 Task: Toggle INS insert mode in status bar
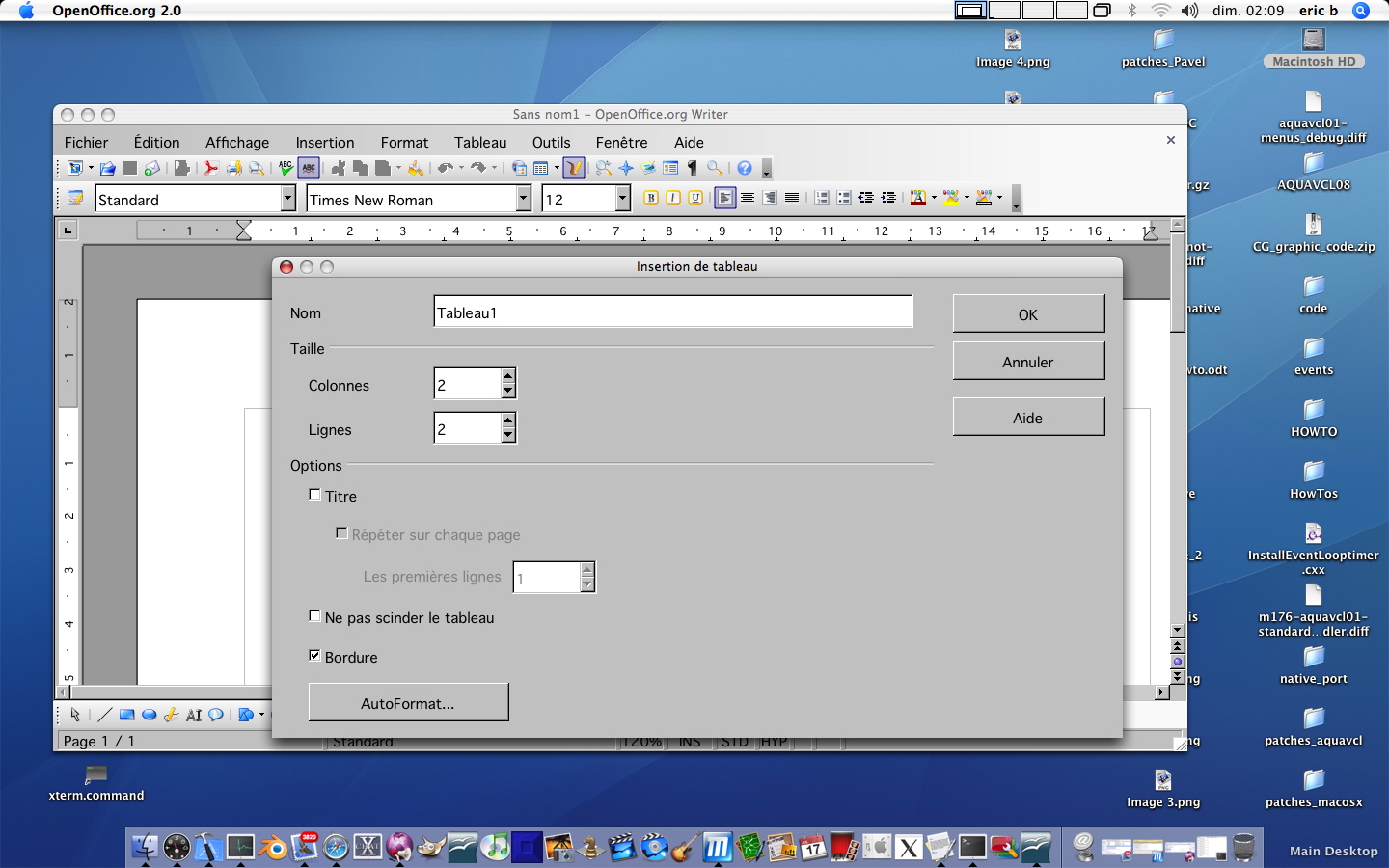tap(690, 742)
